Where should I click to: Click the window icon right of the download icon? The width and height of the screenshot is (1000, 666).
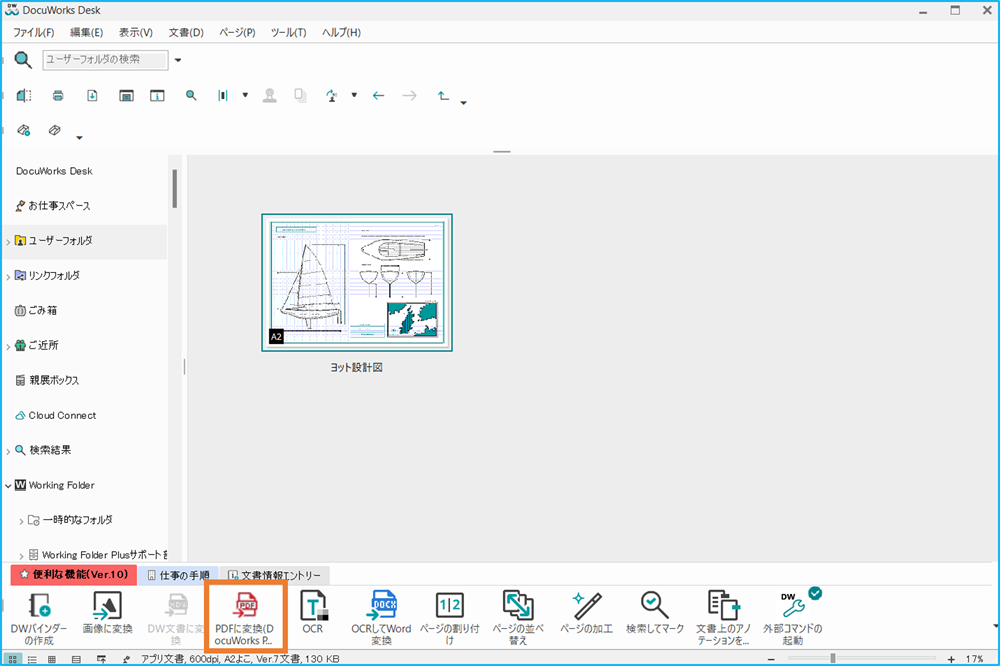point(126,96)
